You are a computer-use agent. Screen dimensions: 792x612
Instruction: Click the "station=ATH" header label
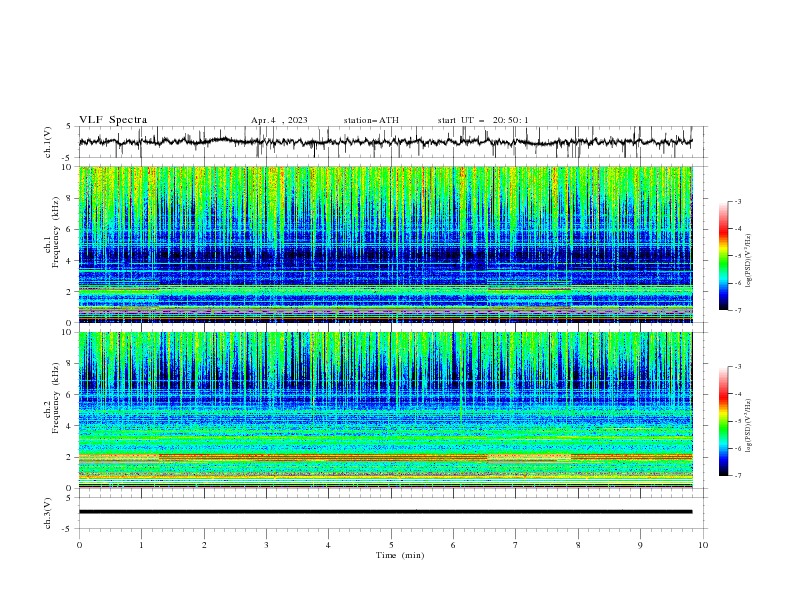coord(371,120)
